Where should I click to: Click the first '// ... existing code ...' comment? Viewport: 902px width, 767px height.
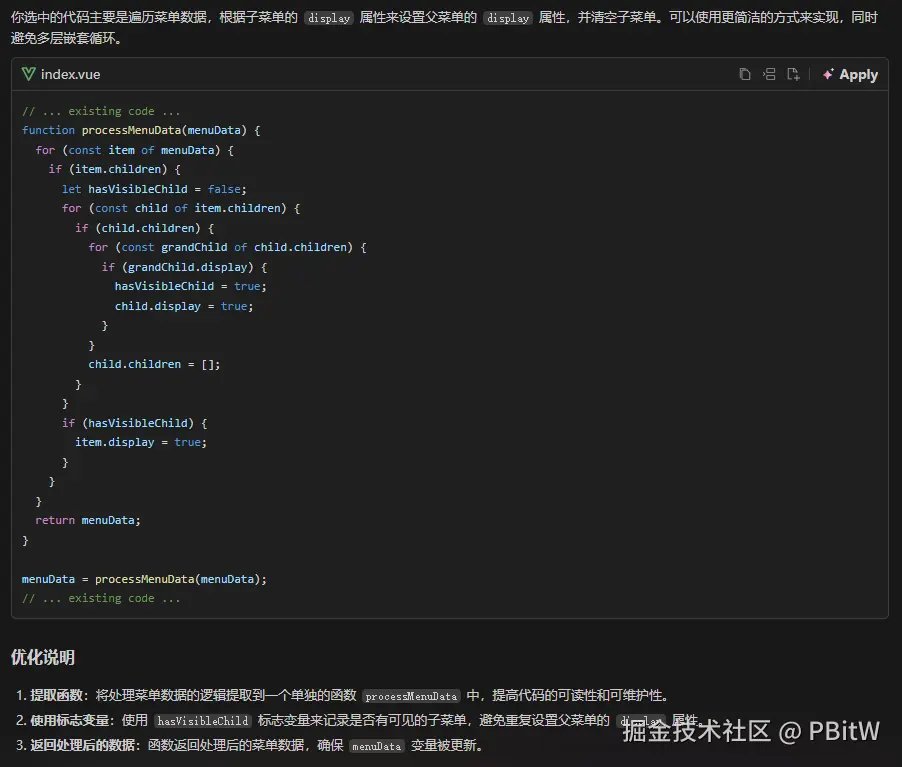101,111
